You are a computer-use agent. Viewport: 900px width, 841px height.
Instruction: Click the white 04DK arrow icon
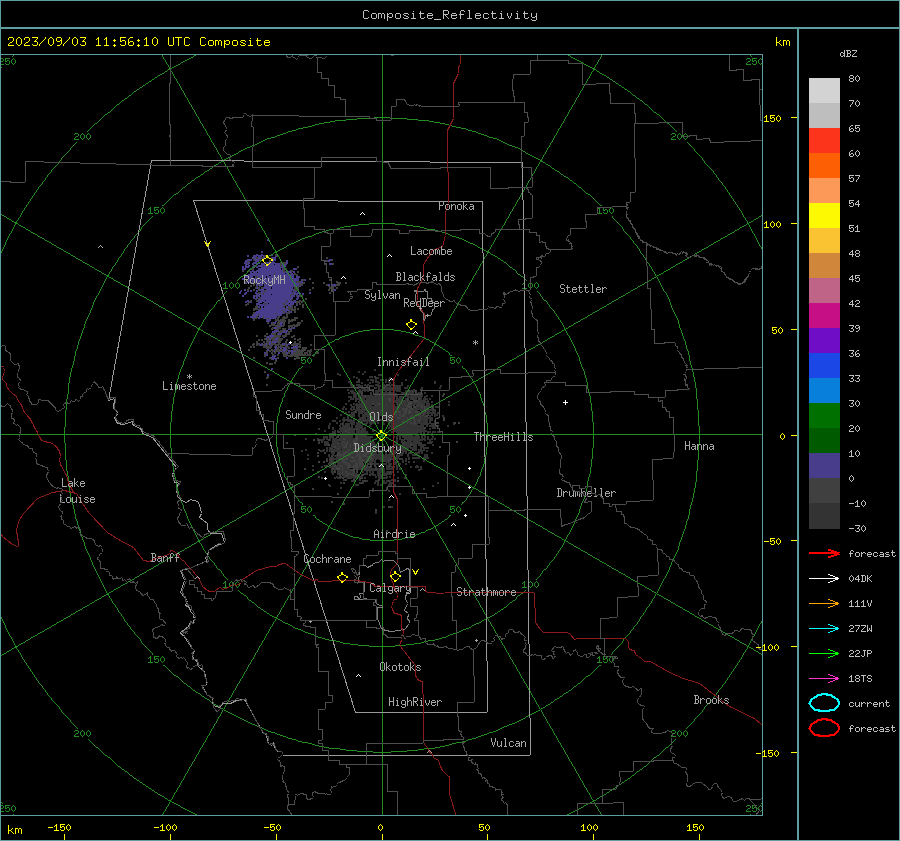pyautogui.click(x=824, y=578)
